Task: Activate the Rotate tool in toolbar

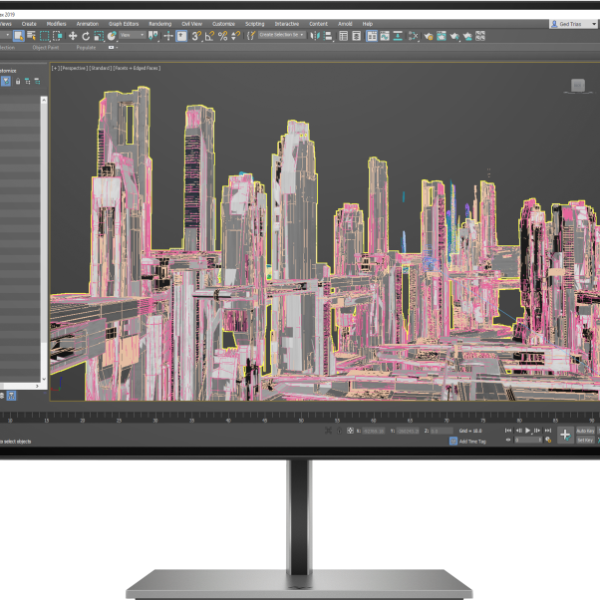Action: [x=85, y=36]
